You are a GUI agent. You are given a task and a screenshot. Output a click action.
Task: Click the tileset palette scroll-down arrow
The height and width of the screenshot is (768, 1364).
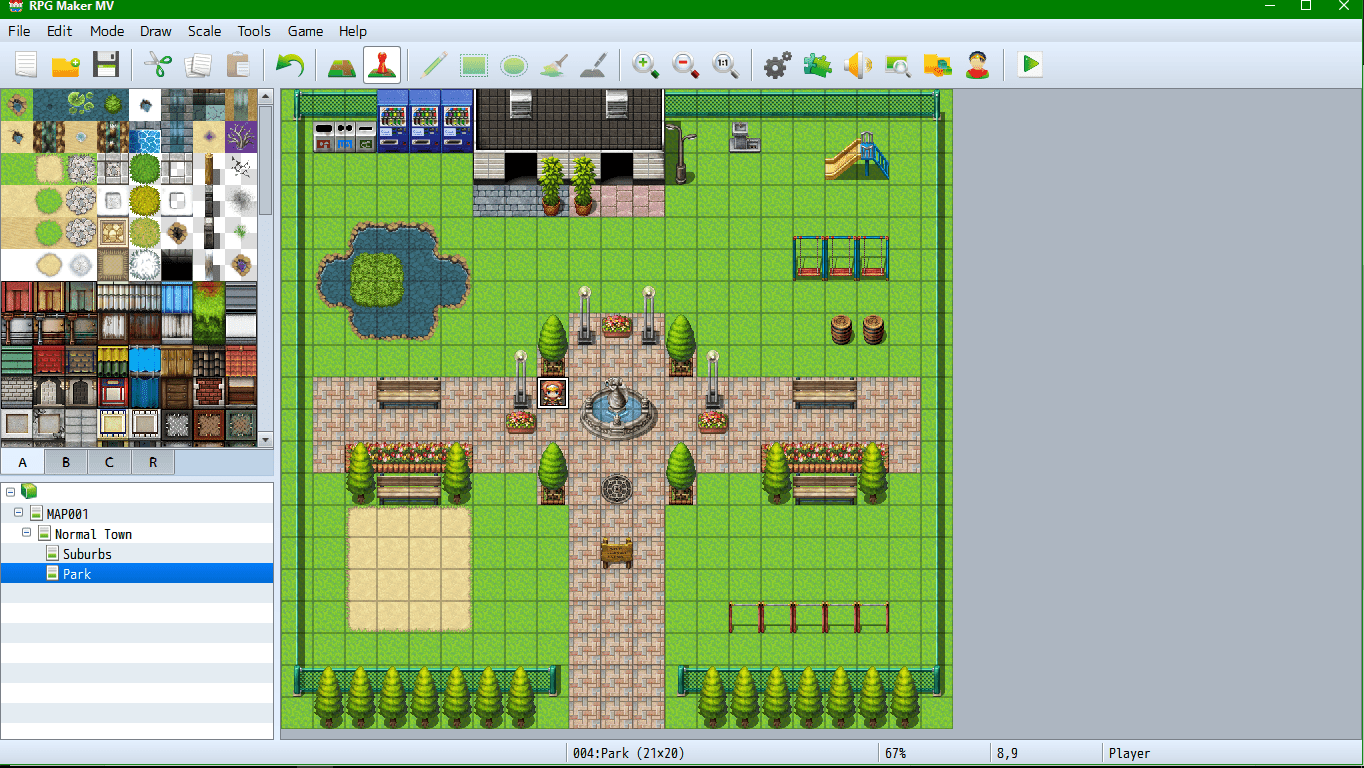[265, 439]
